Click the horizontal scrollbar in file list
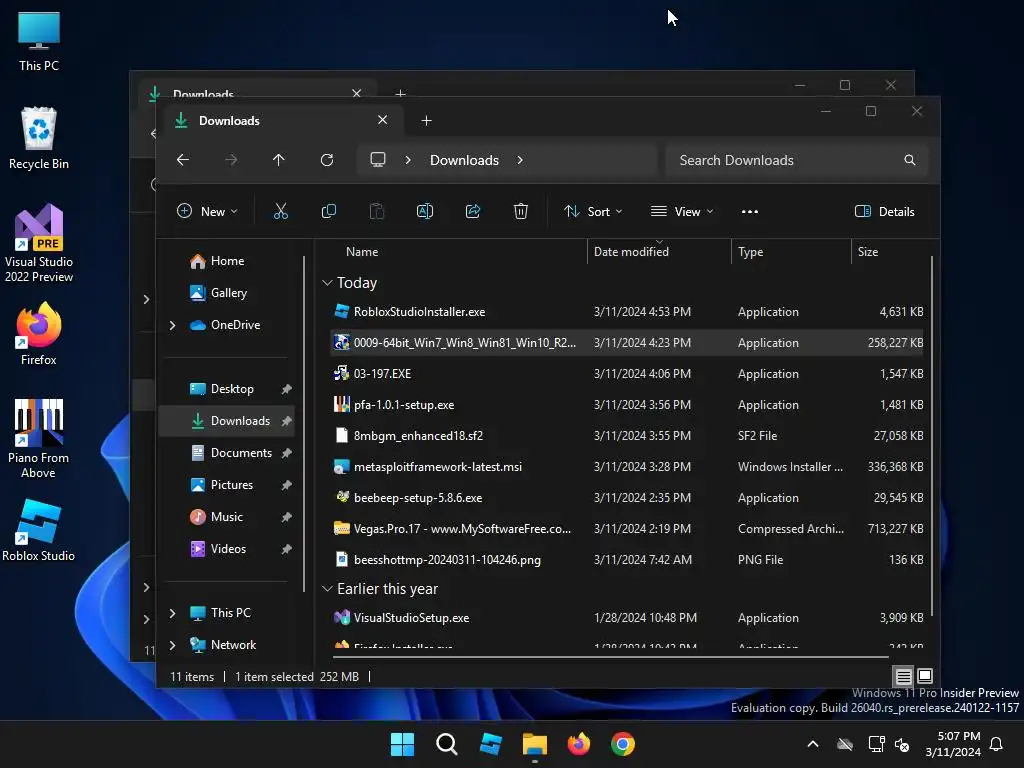This screenshot has width=1024, height=768. tap(611, 656)
